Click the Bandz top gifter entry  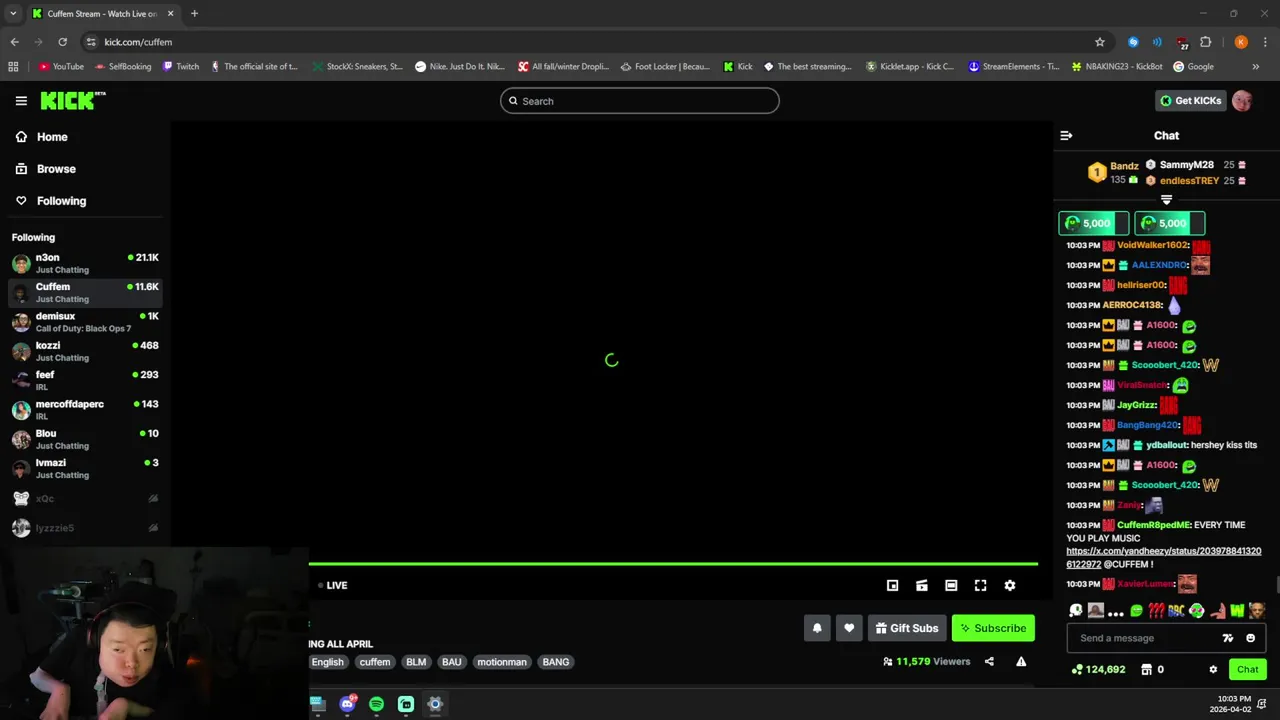[x=1113, y=173]
